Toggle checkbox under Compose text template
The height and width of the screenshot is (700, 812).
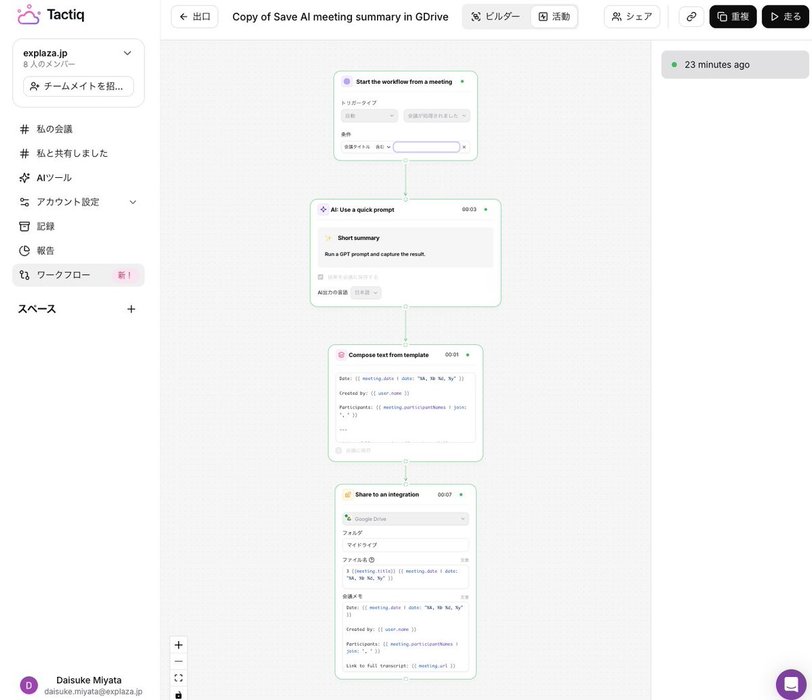(339, 450)
